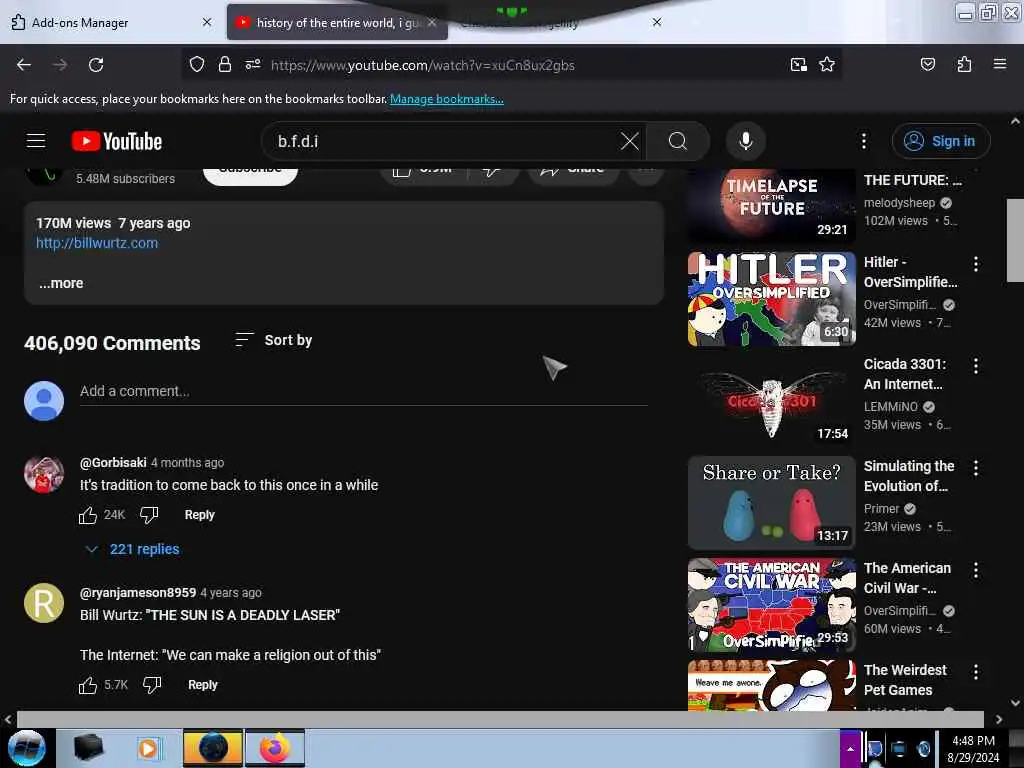Like the Gorbisaki comment
This screenshot has width=1024, height=768.
pos(88,515)
